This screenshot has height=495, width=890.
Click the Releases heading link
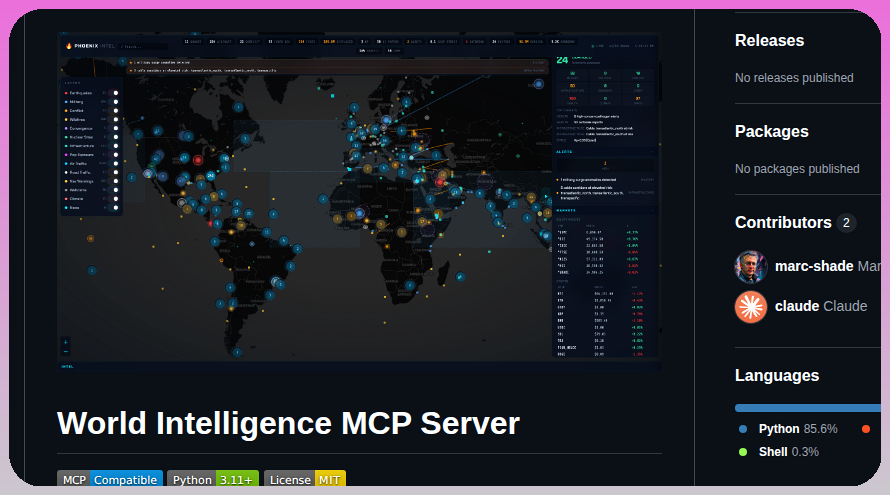pyautogui.click(x=769, y=41)
